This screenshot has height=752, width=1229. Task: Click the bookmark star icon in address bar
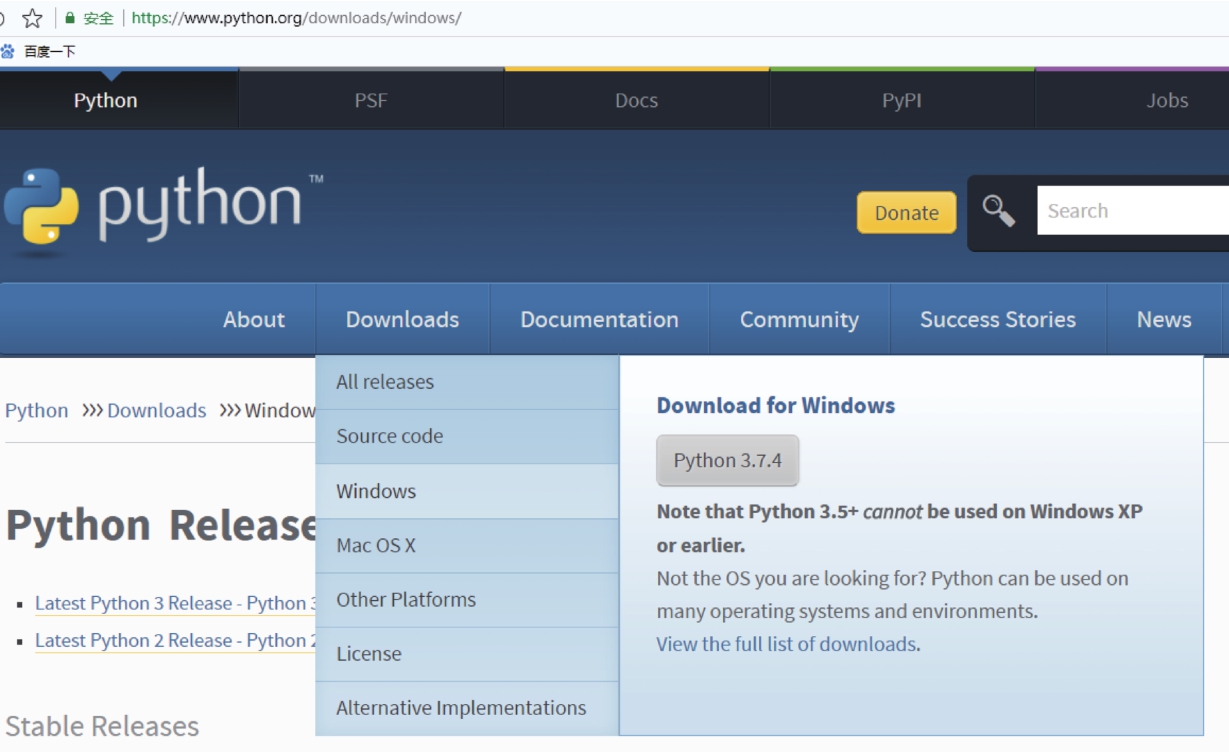(x=32, y=18)
